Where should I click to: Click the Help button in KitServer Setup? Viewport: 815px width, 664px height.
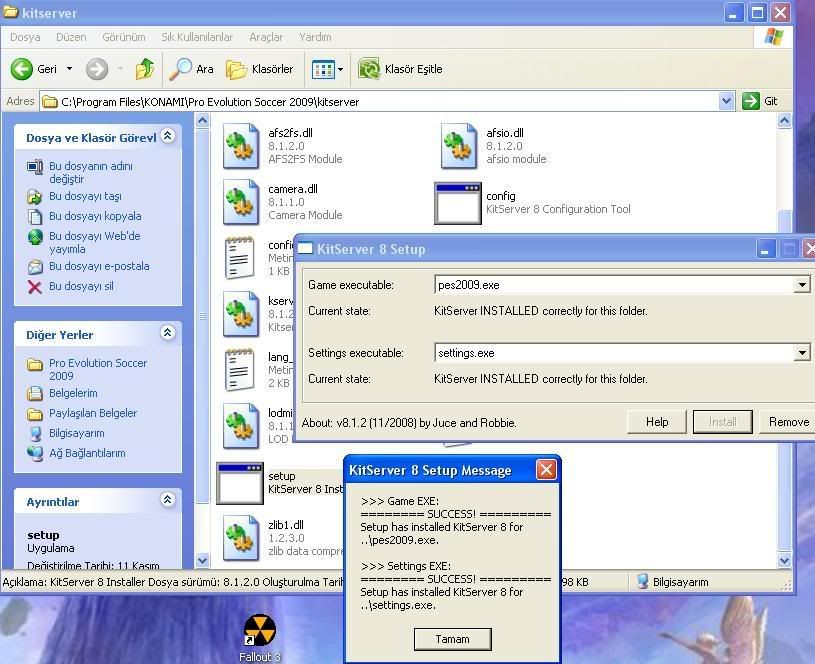click(x=656, y=422)
